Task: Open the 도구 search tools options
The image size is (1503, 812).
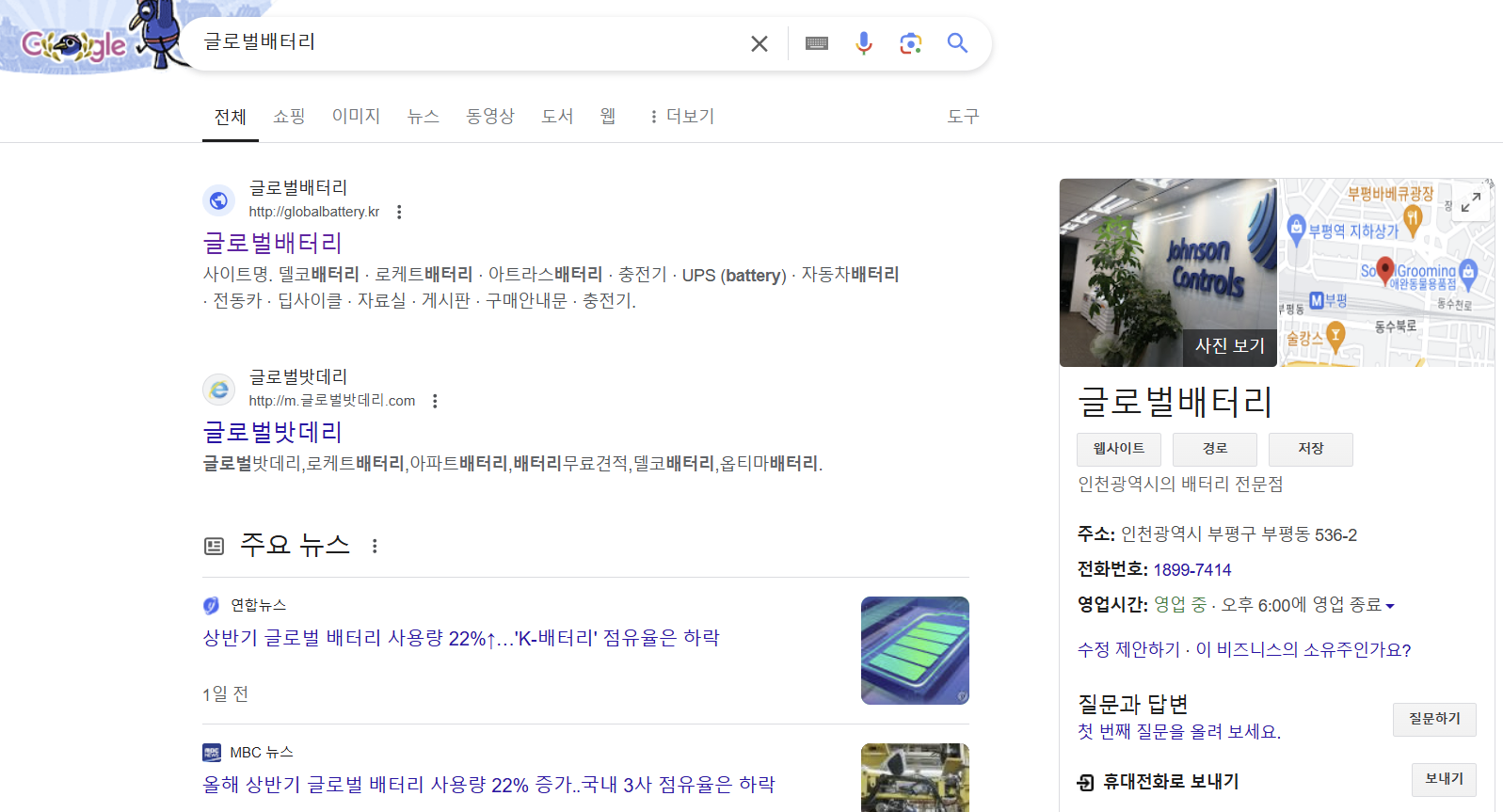Action: [x=963, y=117]
